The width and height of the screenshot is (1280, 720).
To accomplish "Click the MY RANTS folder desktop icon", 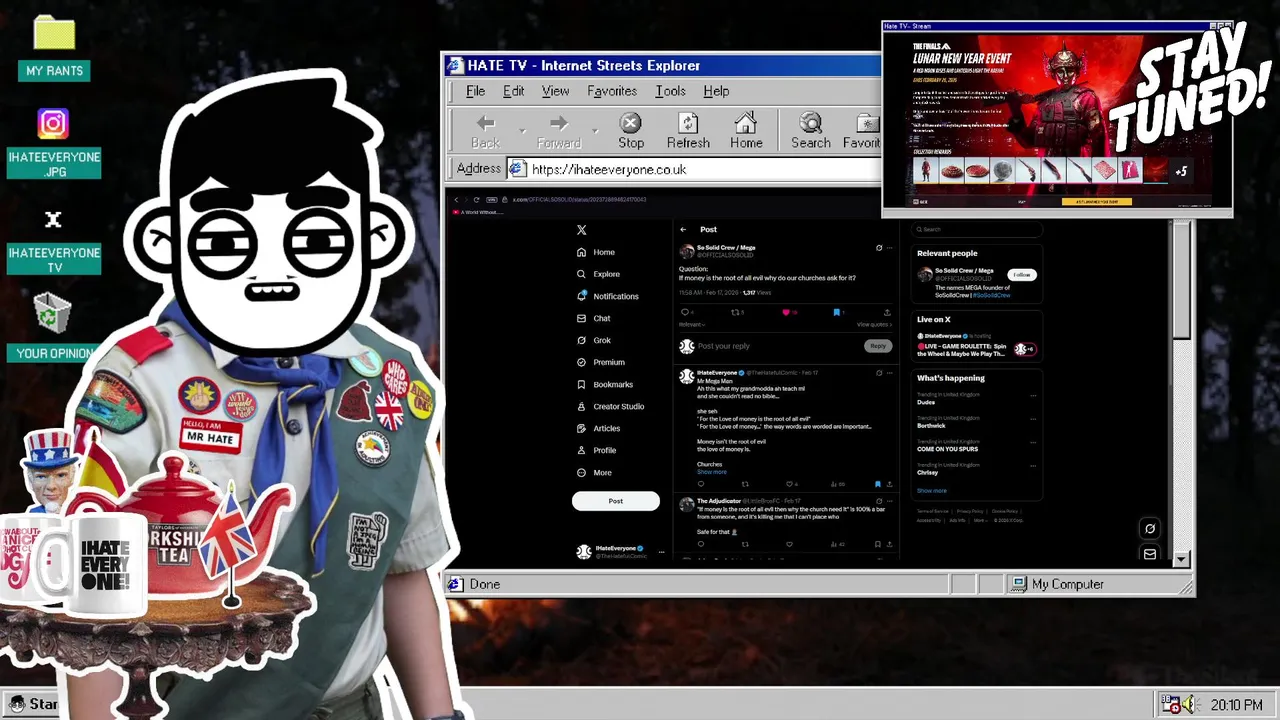I will pos(54,47).
